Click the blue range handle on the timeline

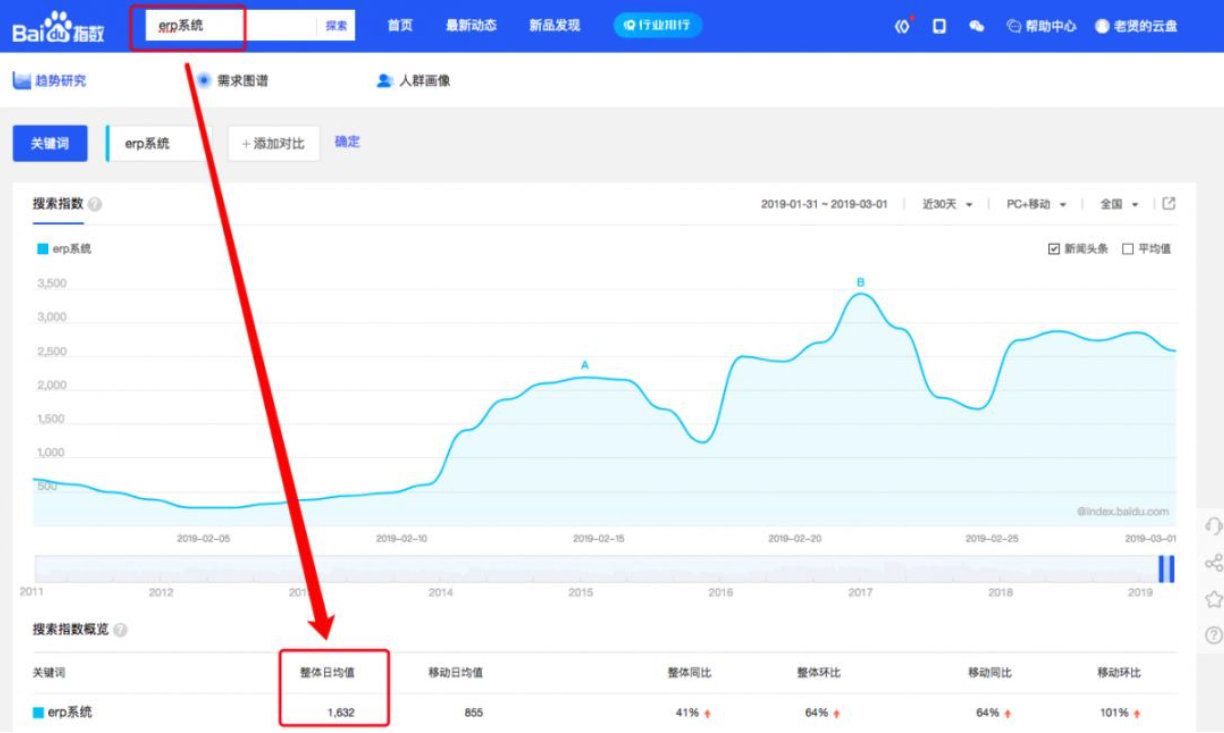[x=1166, y=569]
